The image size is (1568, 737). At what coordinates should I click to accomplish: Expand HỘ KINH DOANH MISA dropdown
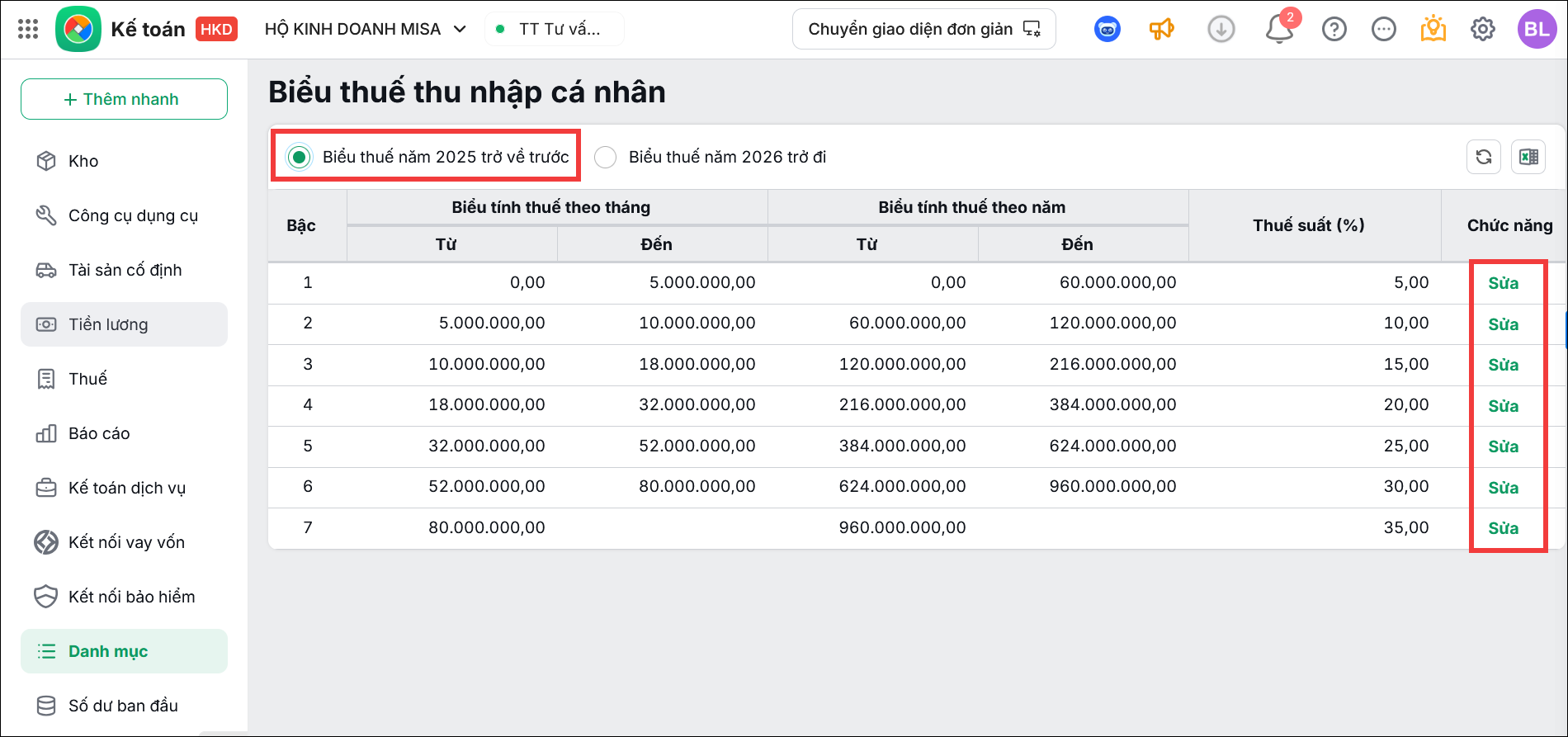click(366, 29)
